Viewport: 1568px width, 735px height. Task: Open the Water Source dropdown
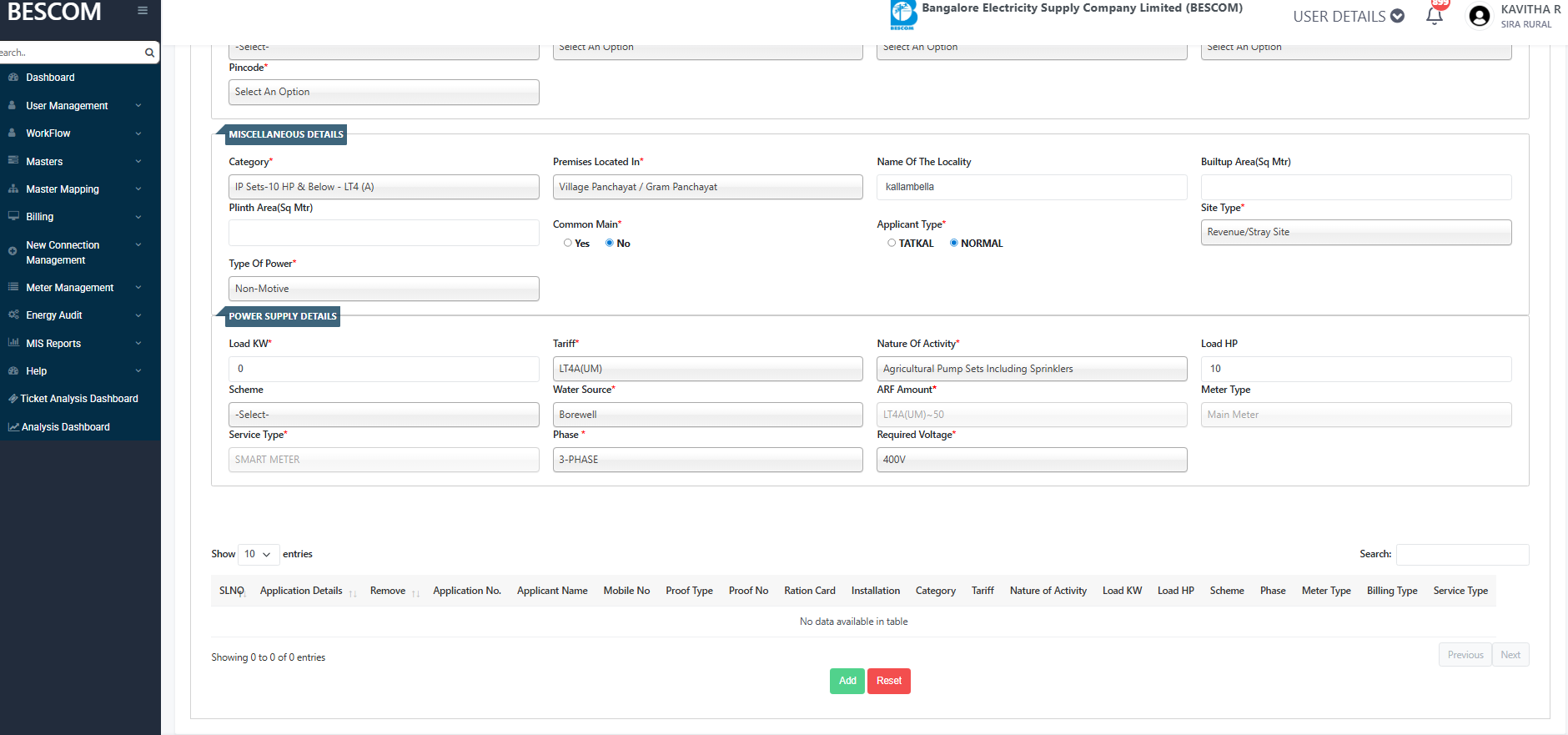(x=707, y=415)
